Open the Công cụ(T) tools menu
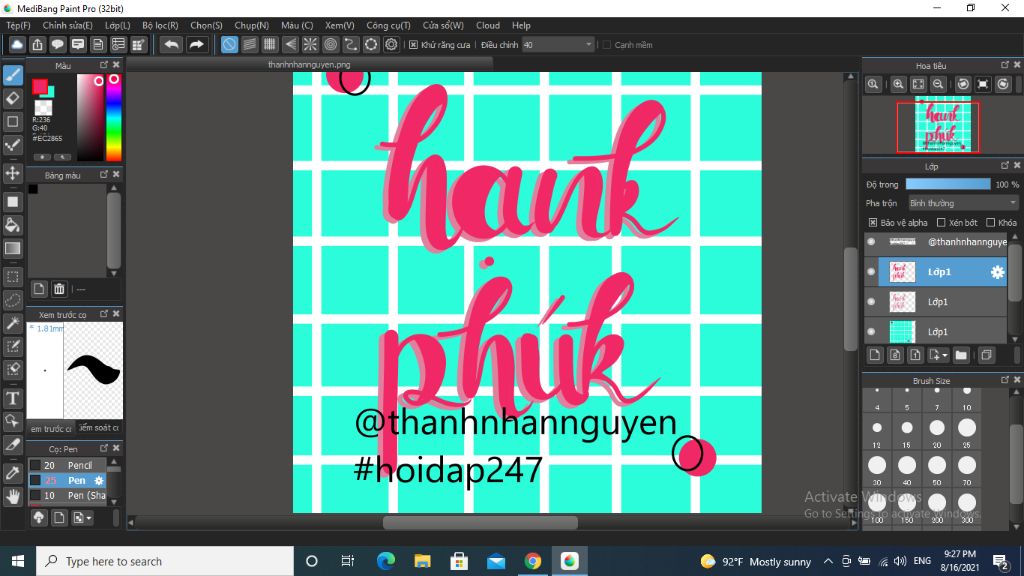 click(388, 25)
